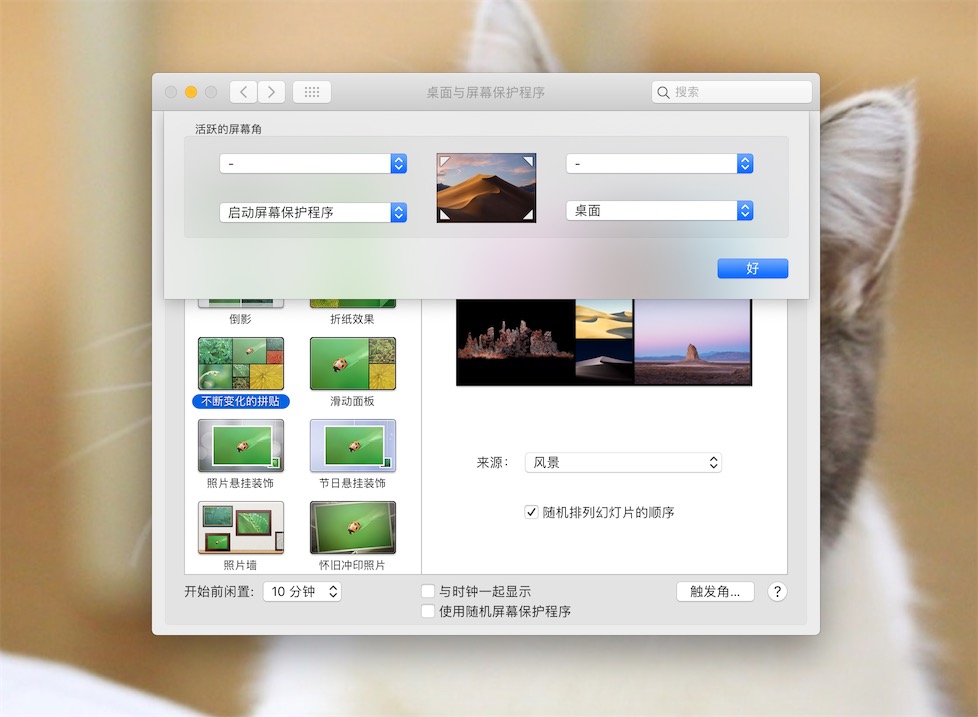Open the top-left hot corner dropdown
The width and height of the screenshot is (978, 717).
pos(313,163)
